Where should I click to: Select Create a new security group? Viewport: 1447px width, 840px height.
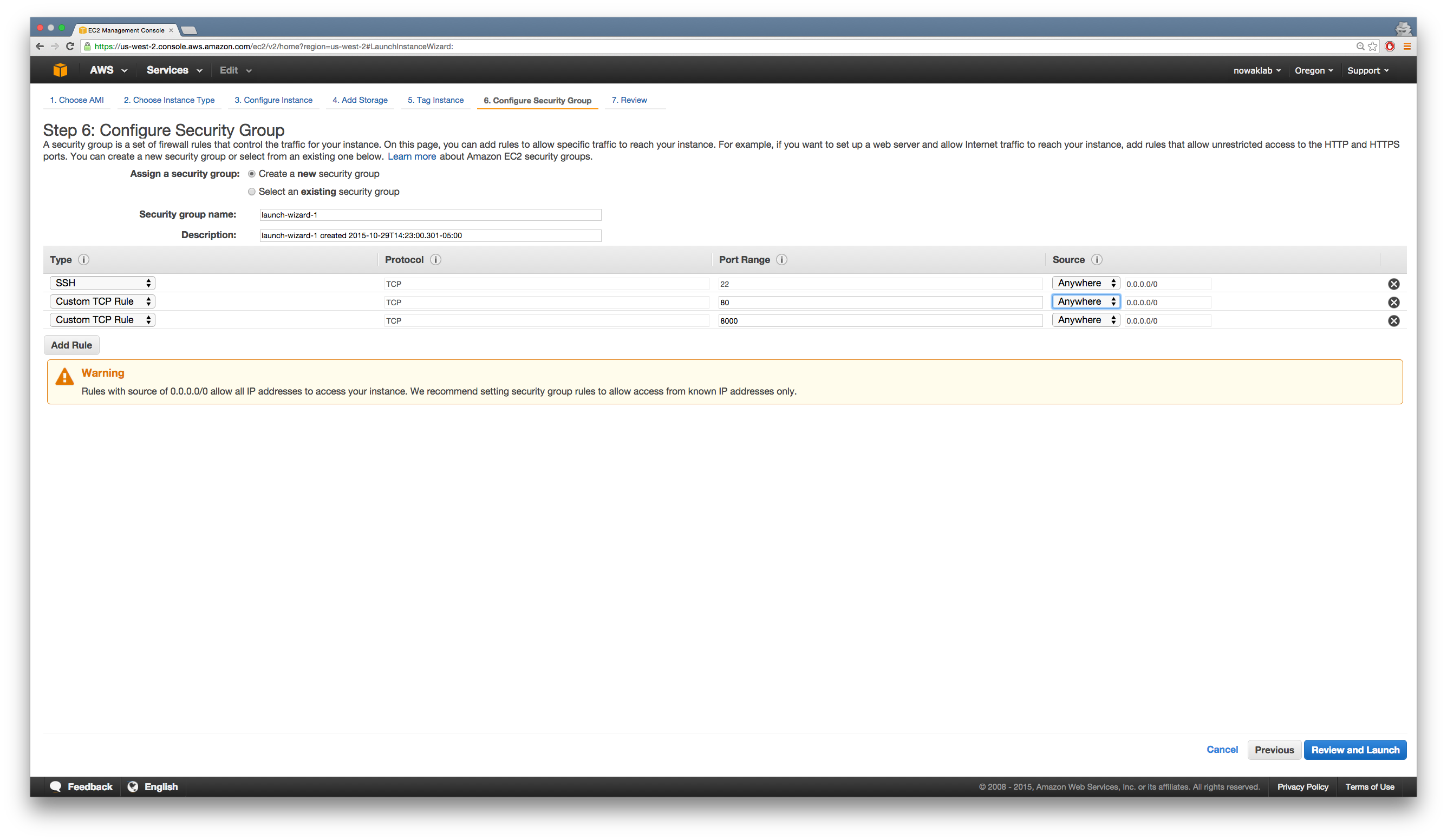tap(251, 174)
